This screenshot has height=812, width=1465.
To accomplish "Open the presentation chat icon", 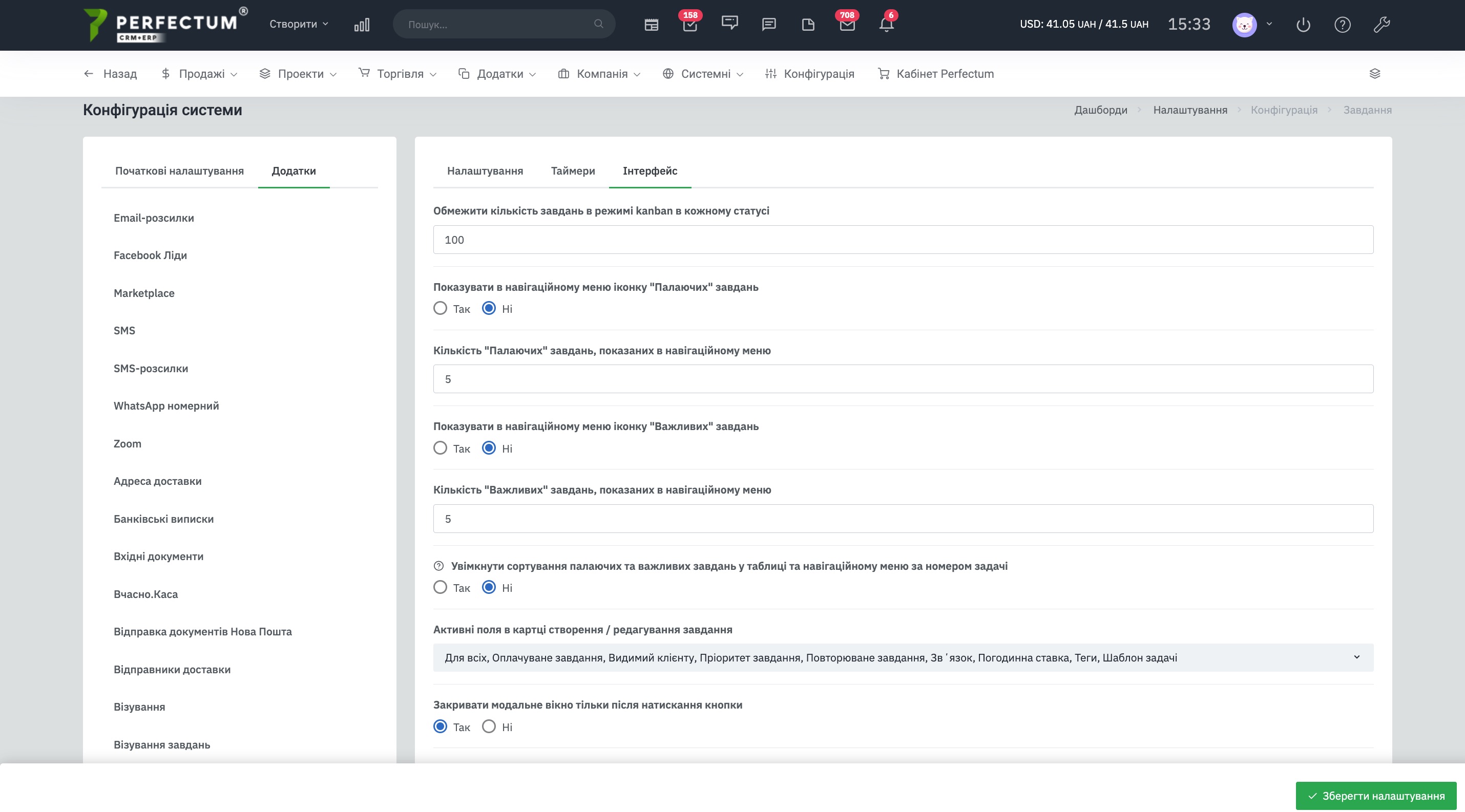I will (x=729, y=24).
